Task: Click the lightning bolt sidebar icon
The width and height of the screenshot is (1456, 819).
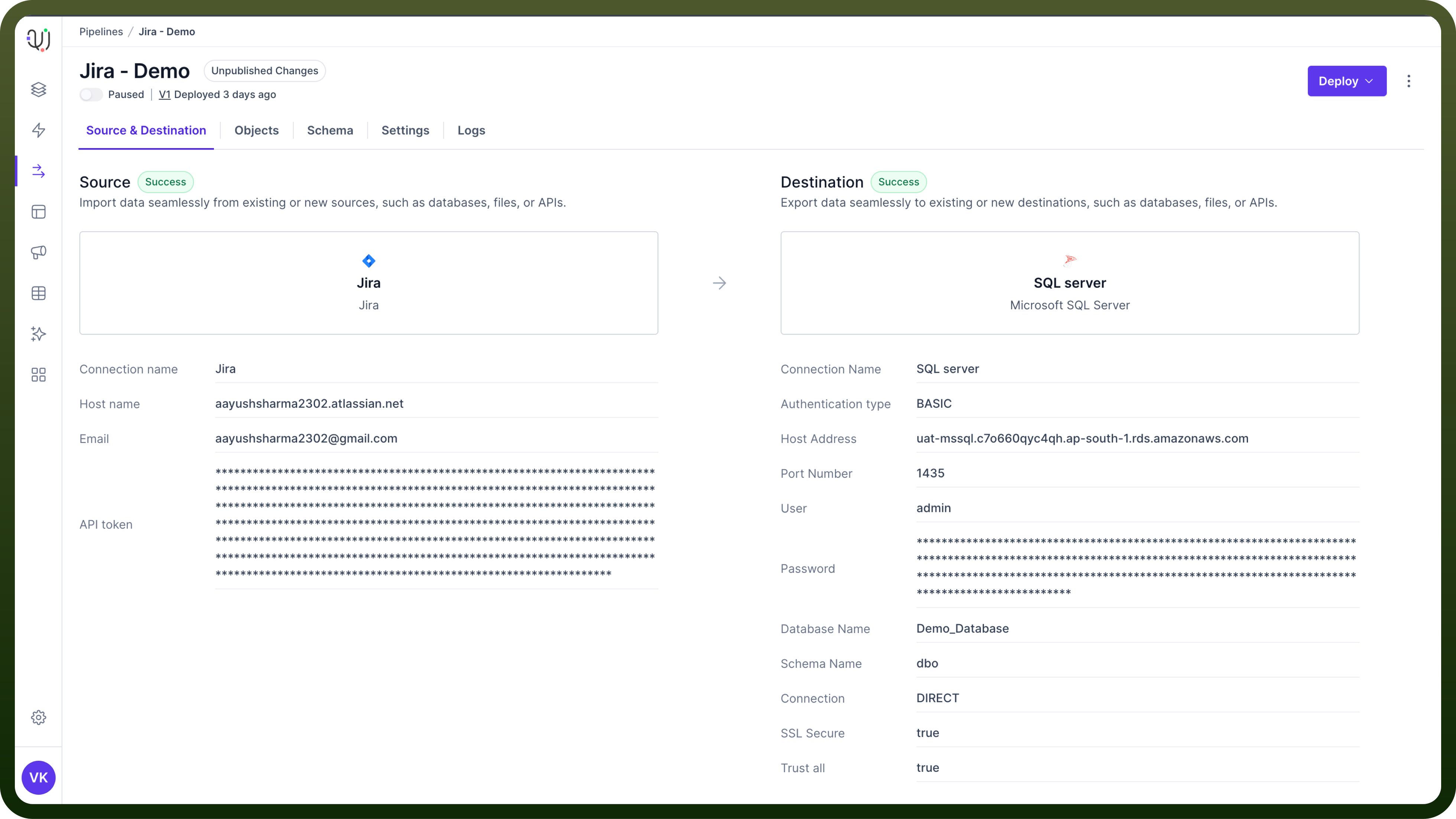Action: click(x=38, y=130)
